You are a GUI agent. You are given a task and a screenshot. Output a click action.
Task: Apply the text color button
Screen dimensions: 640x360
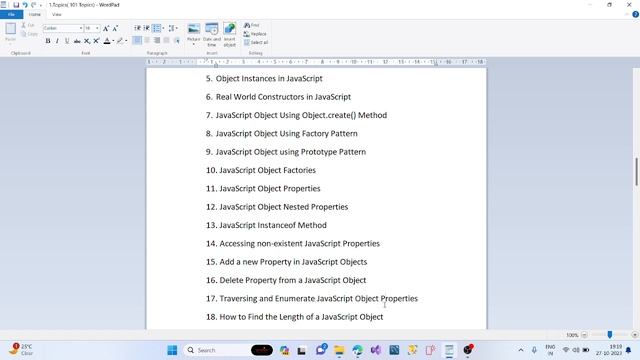click(107, 41)
